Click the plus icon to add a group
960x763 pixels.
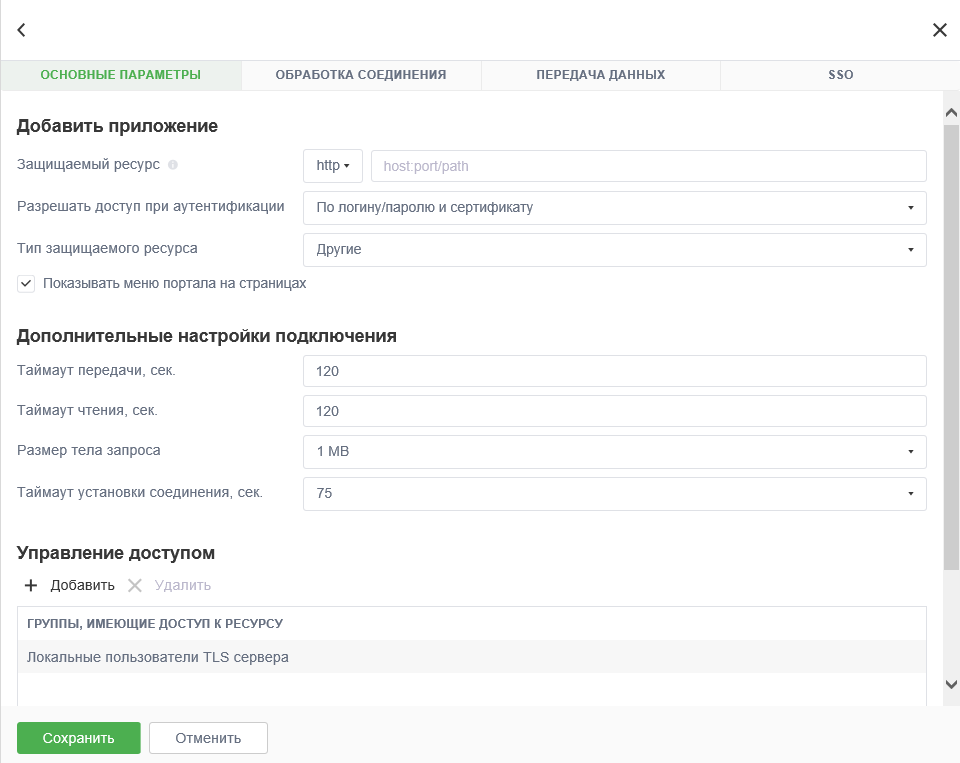[x=31, y=585]
